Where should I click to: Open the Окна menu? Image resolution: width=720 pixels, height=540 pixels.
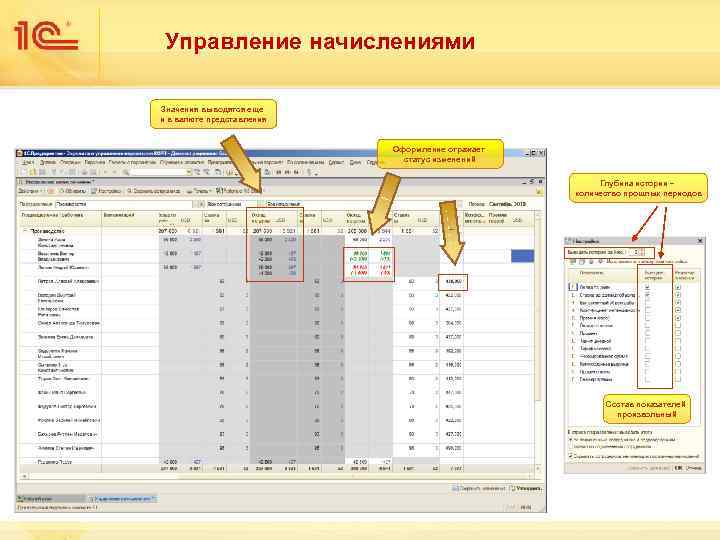tap(355, 163)
